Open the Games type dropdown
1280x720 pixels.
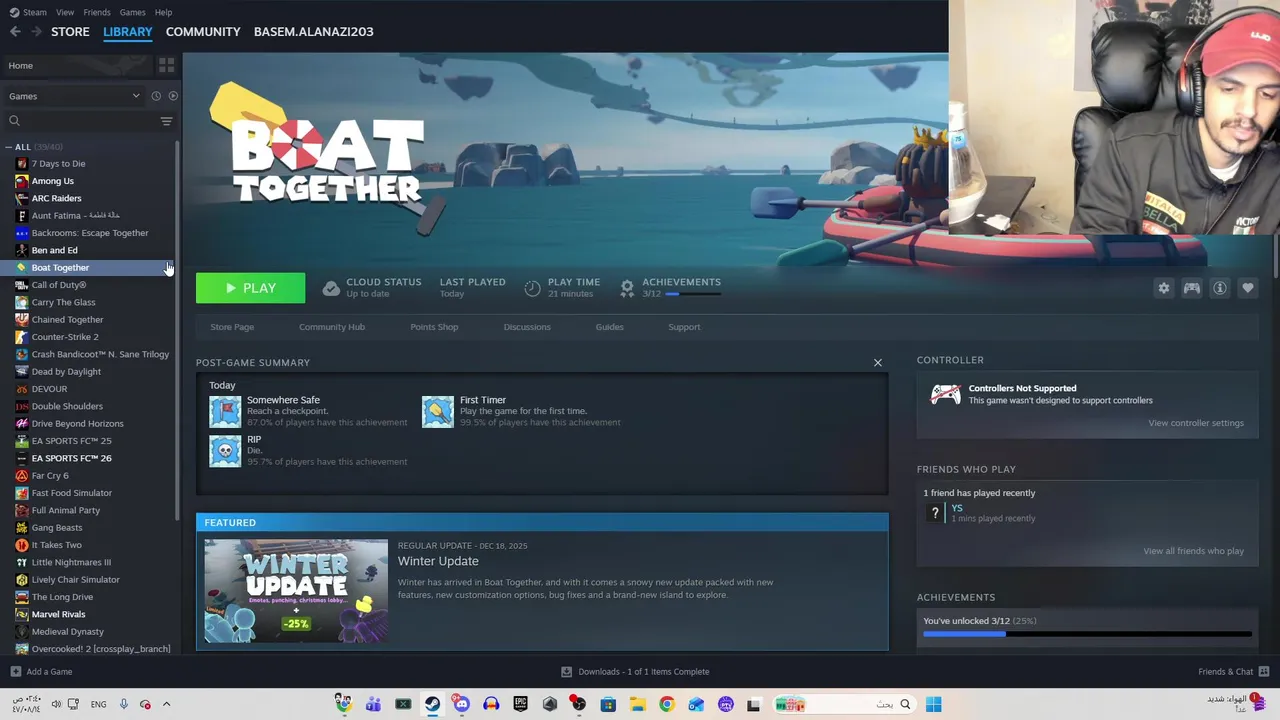[x=74, y=96]
